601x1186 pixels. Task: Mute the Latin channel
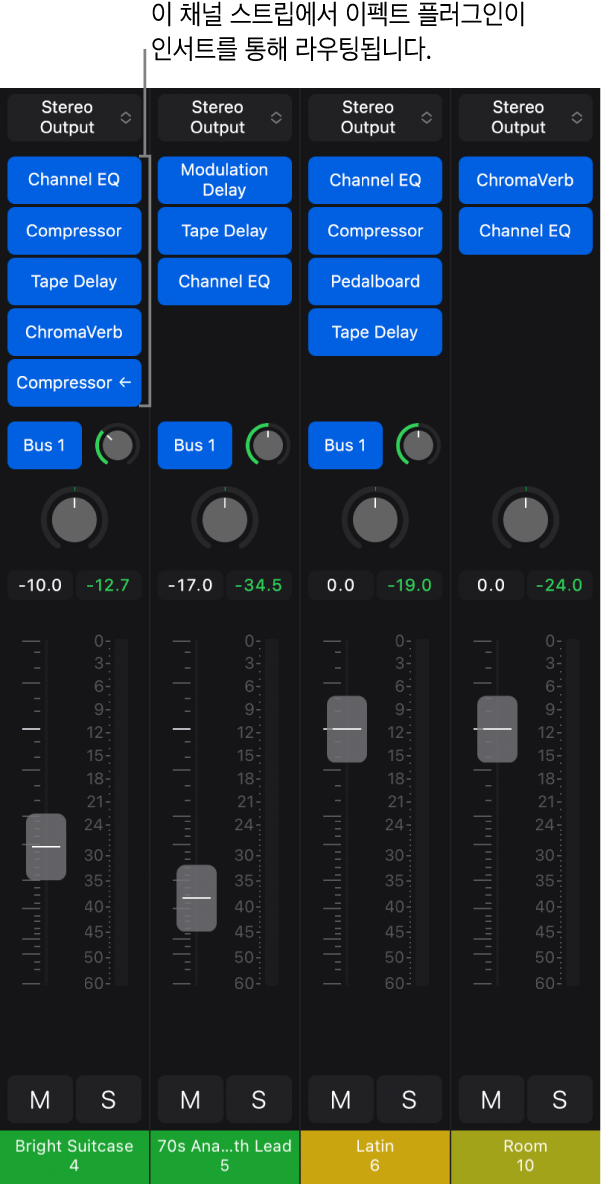341,1099
